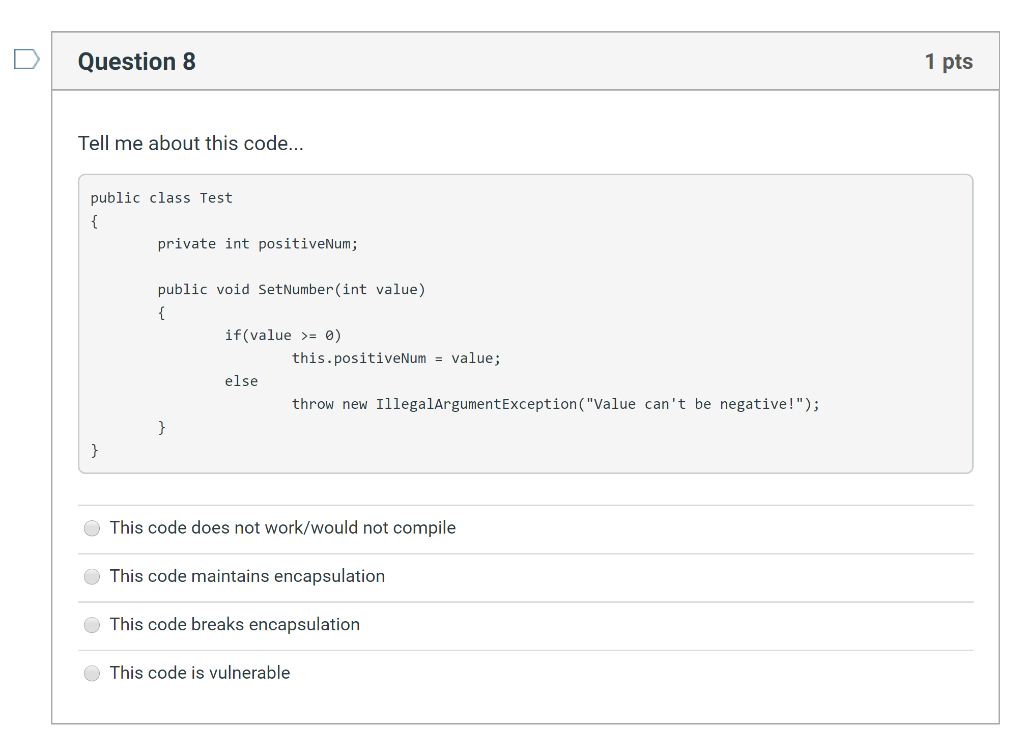Click the 'else' keyword in the code
The image size is (1024, 752).
tap(241, 381)
